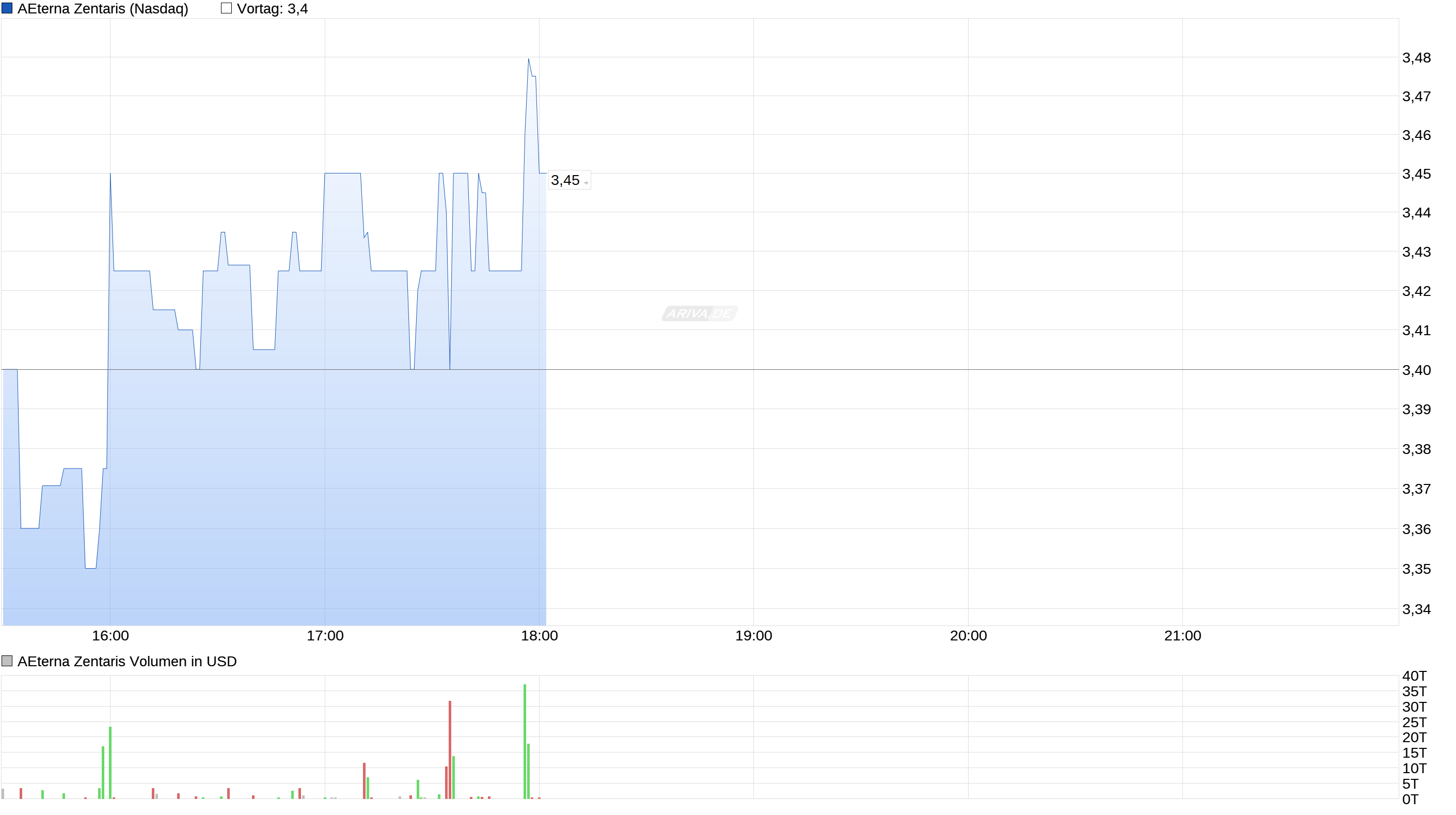Screen dimensions: 1456x815
Task: Click the AEterna Zentaris (Nasdaq) legend text
Action: click(x=103, y=9)
